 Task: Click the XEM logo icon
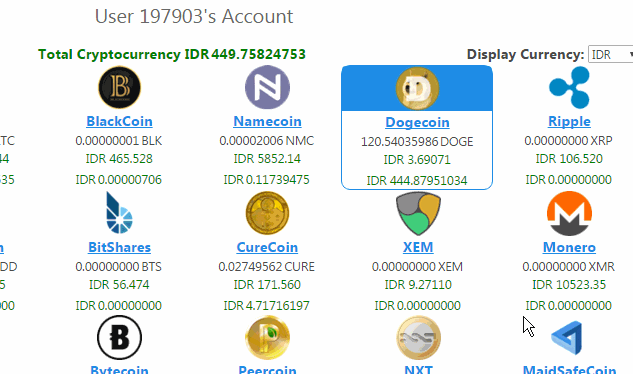click(x=418, y=213)
